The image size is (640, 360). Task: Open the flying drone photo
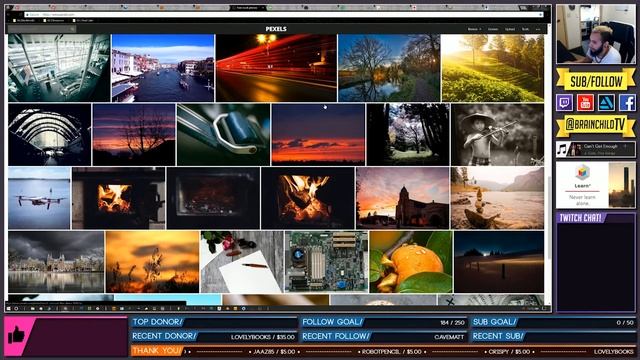39,198
